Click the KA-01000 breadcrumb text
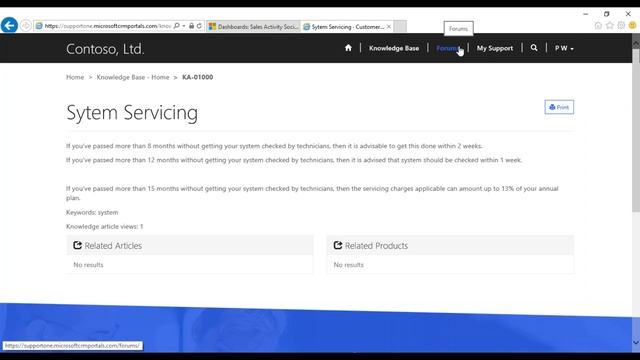 coord(198,77)
